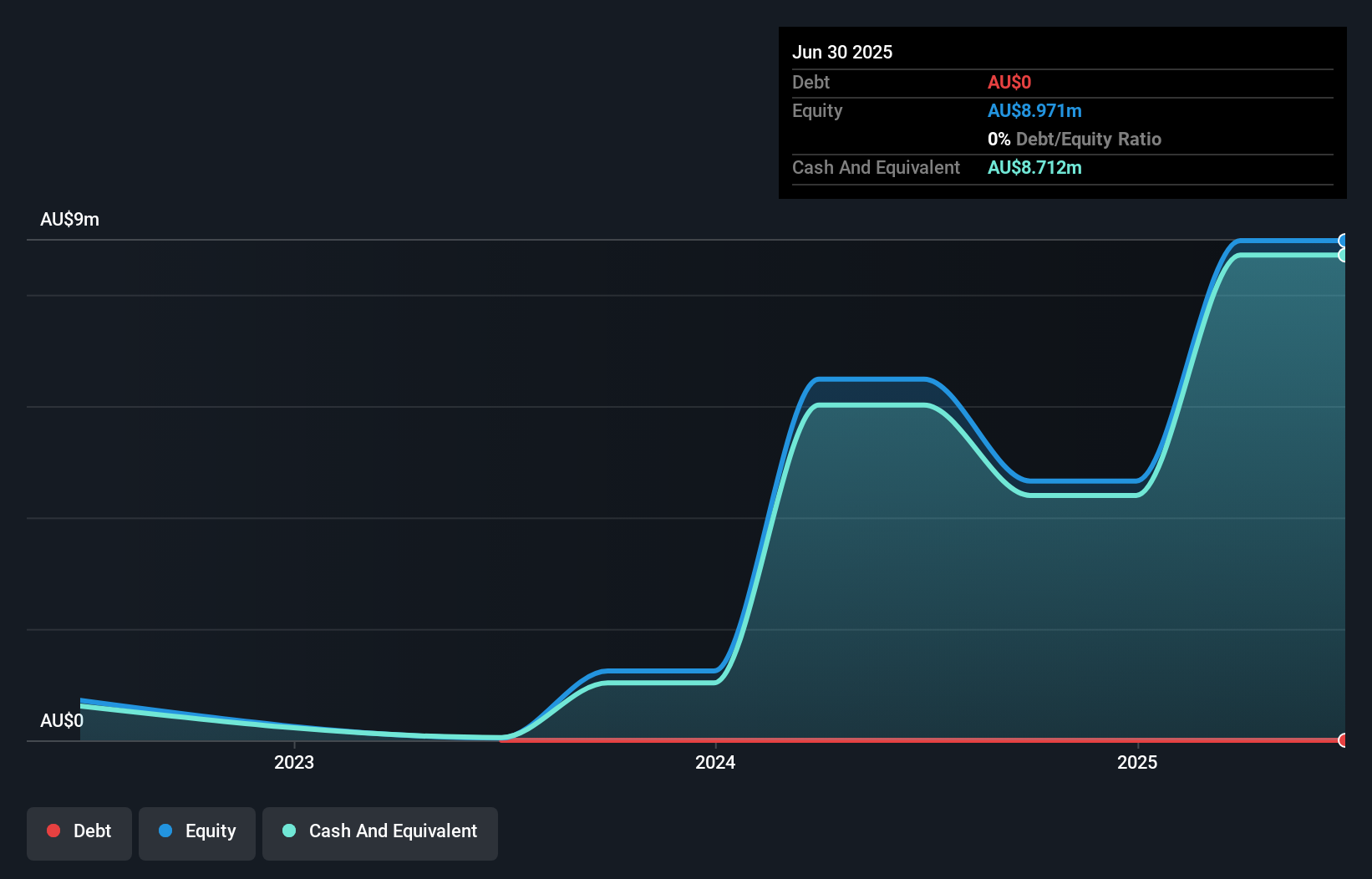
Task: Click the teal Cash endpoint marker on chart
Action: (1344, 255)
